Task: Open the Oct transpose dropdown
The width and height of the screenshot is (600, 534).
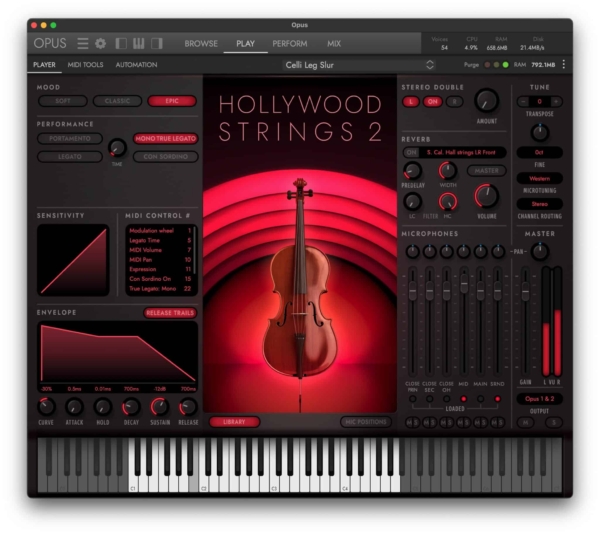Action: (540, 153)
